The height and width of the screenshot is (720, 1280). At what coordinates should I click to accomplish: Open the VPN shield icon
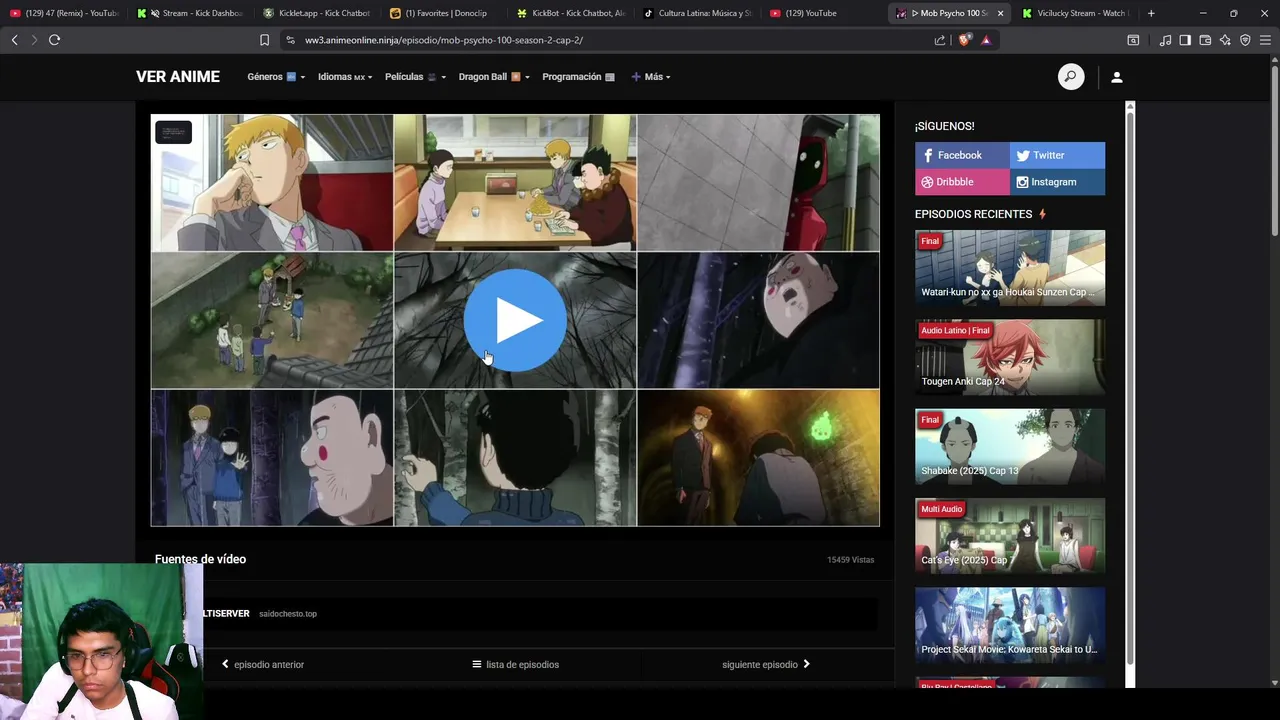click(x=1245, y=40)
